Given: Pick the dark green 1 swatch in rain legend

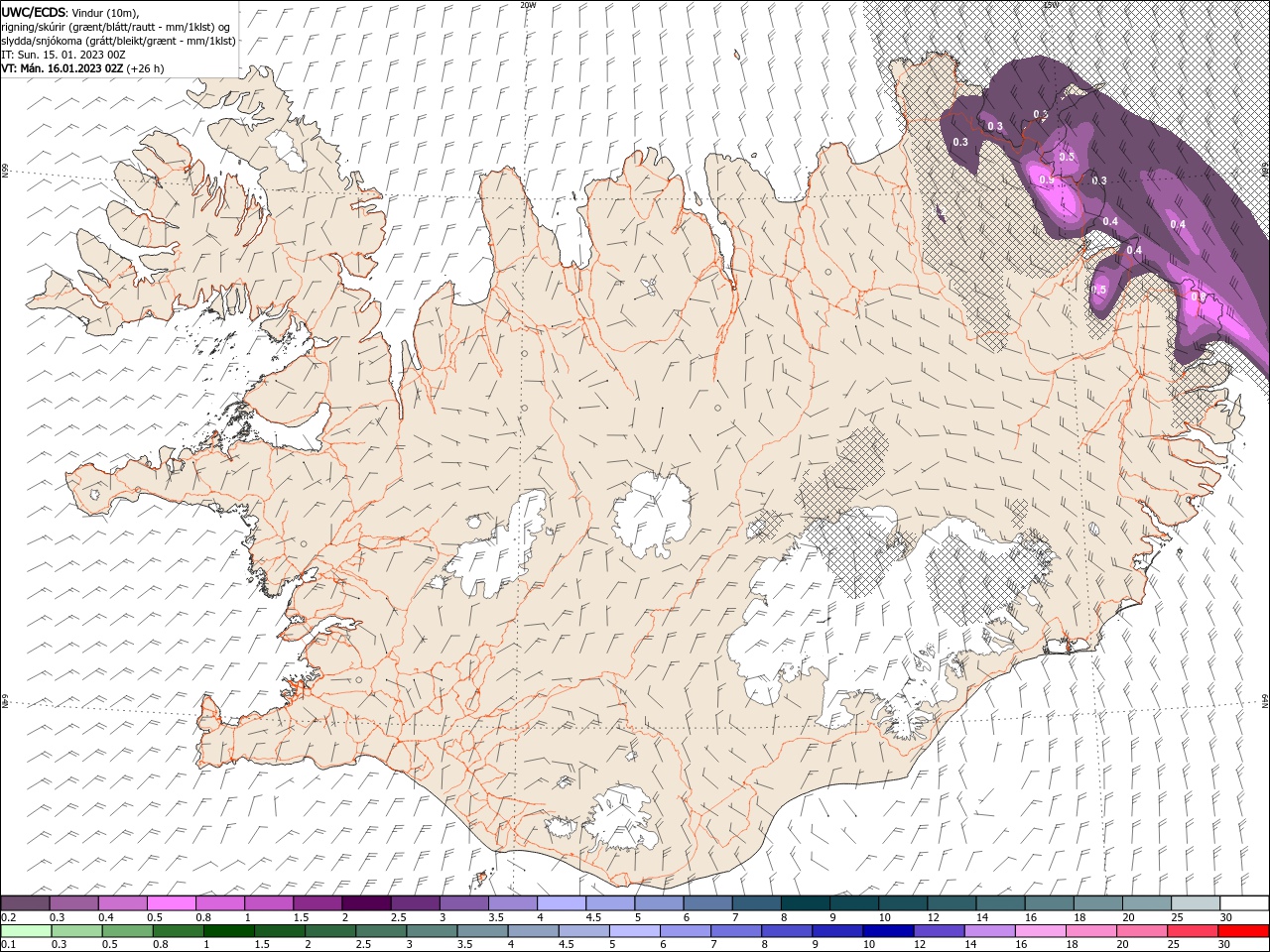Looking at the screenshot, I should (x=229, y=930).
